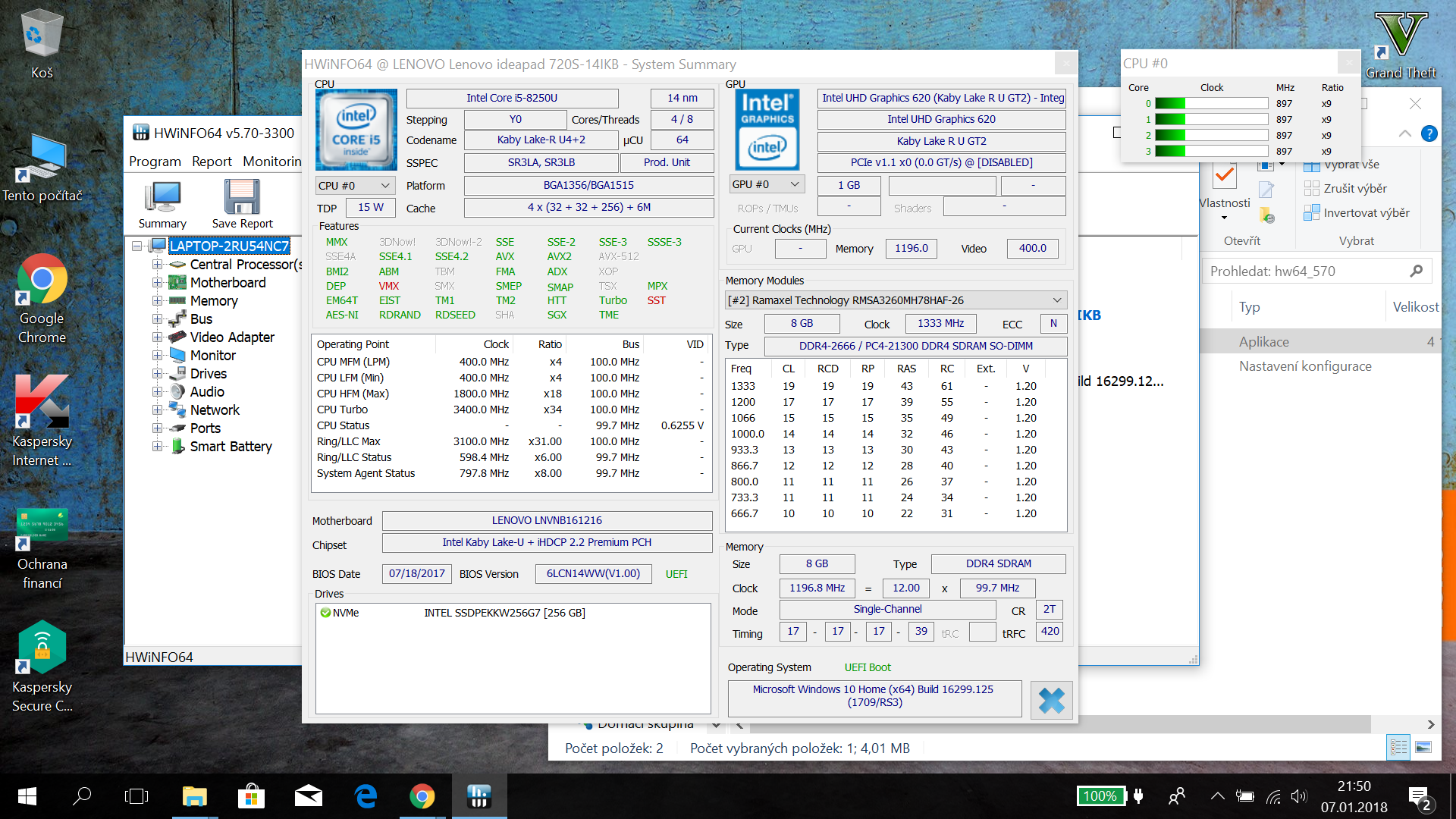The height and width of the screenshot is (819, 1456).
Task: Open HWiNFO from the taskbar icon
Action: click(479, 796)
